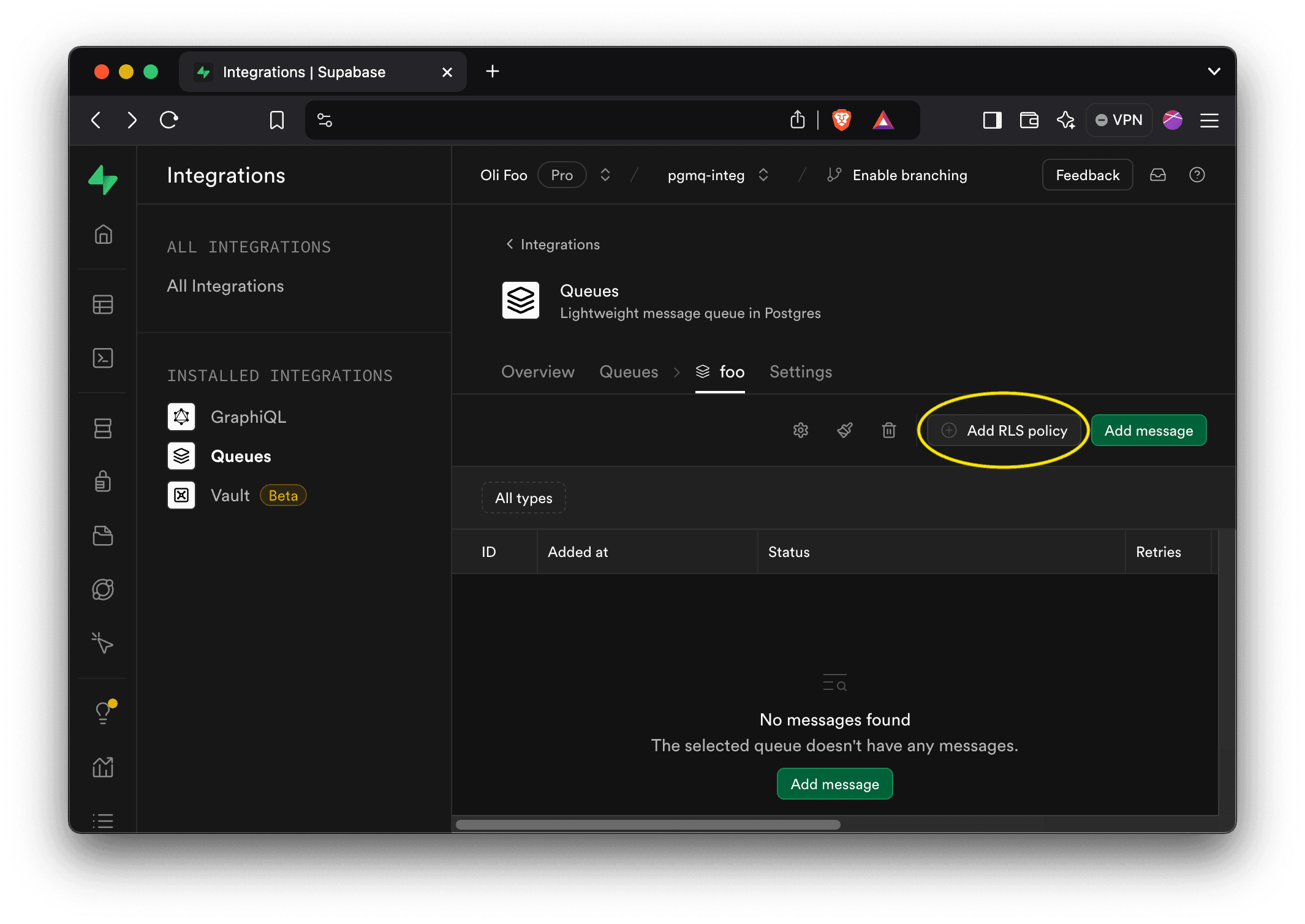Screen dimensions: 1305x924
Task: Switch to the Overview tab
Action: [537, 372]
